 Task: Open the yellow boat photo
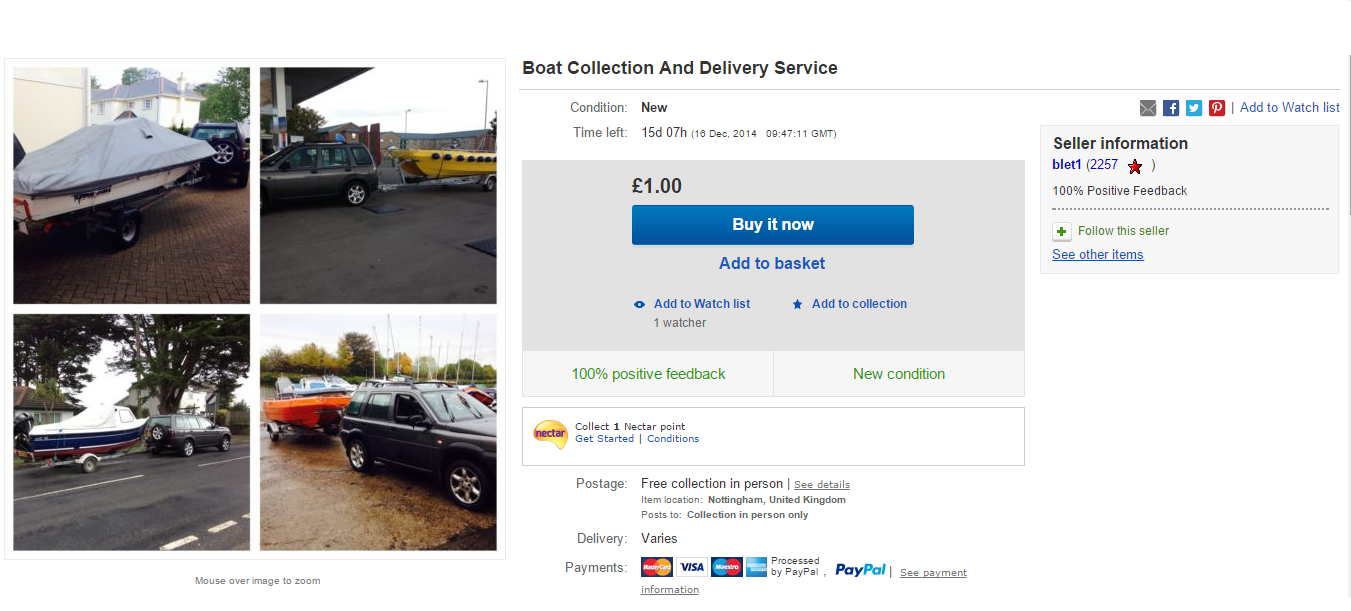378,185
